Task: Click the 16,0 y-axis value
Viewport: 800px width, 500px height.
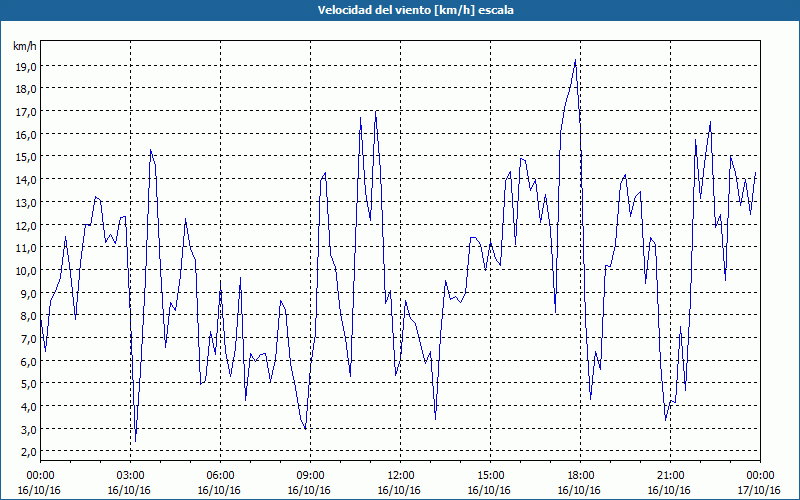Action: (27, 134)
